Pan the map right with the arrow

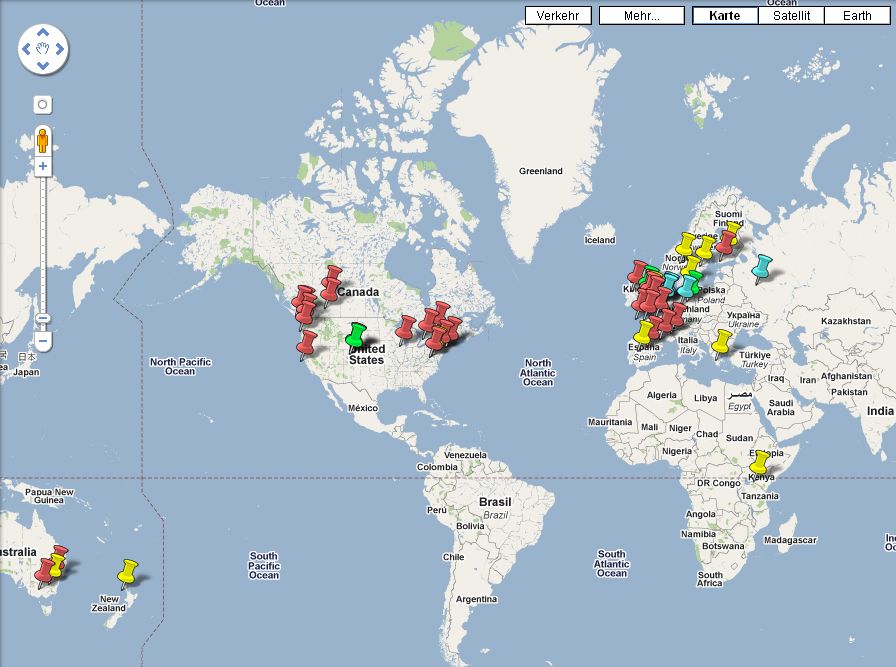59,49
